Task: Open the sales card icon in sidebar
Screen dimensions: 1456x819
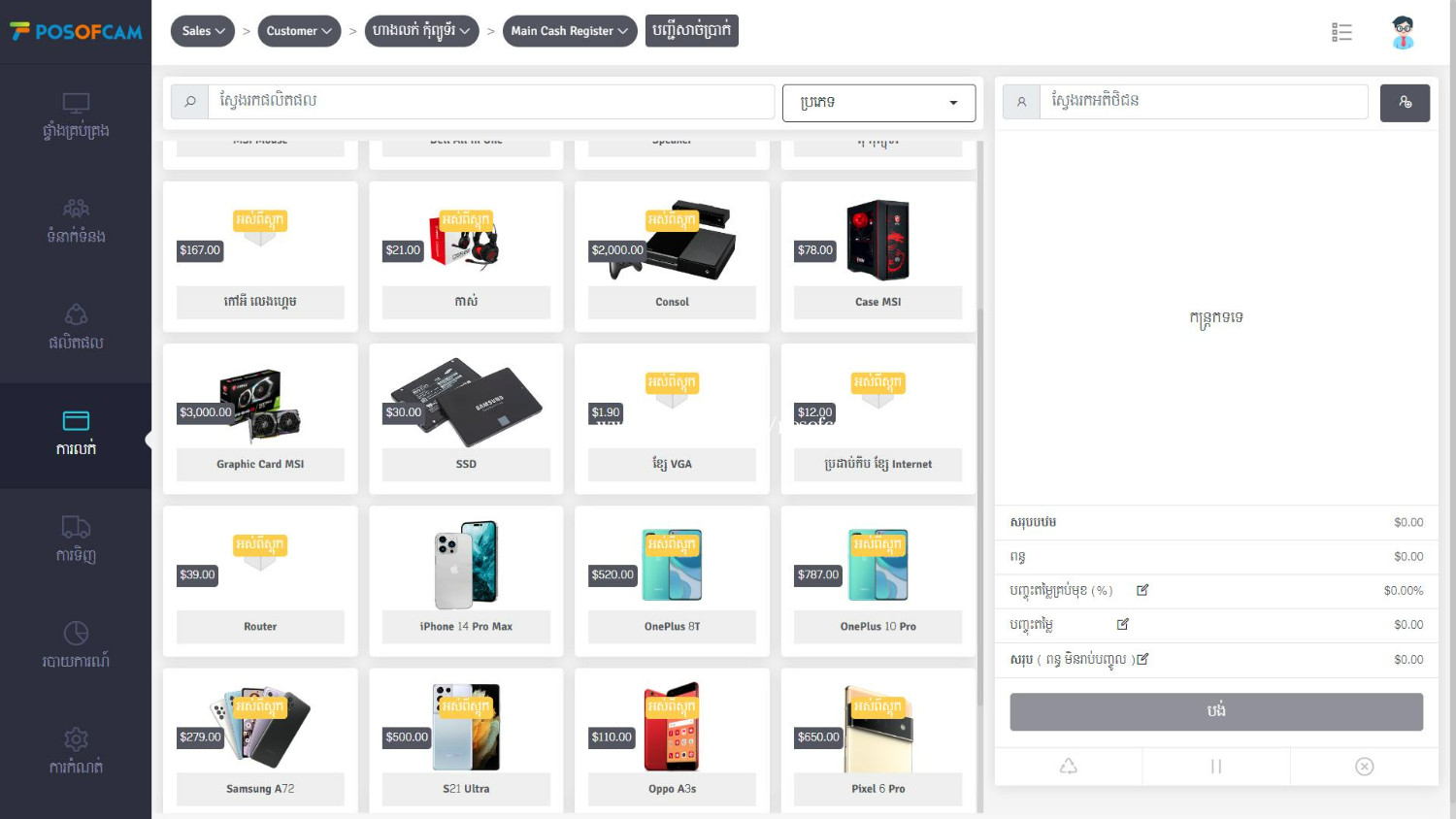Action: click(x=76, y=420)
